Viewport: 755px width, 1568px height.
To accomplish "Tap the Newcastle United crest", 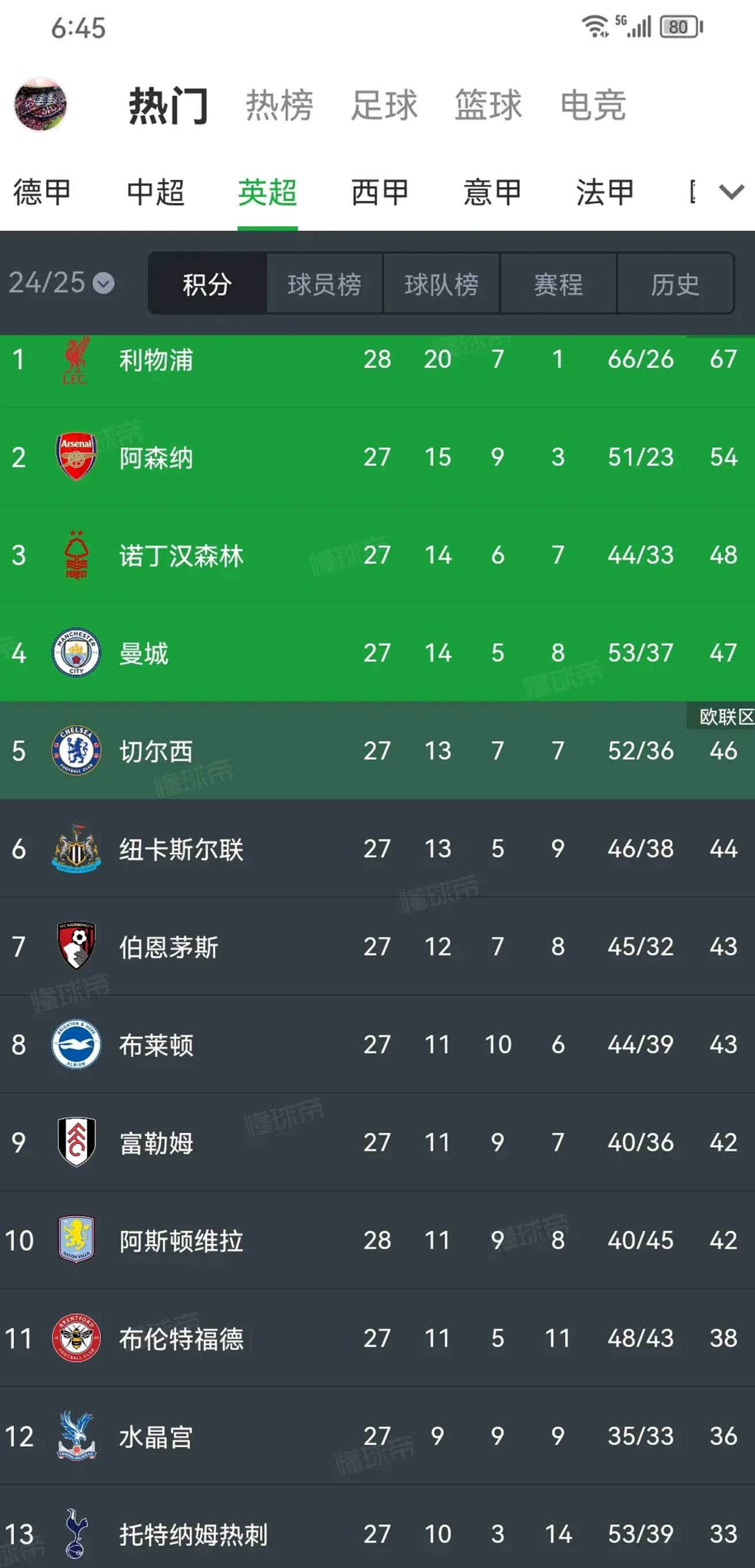I will pos(76,848).
